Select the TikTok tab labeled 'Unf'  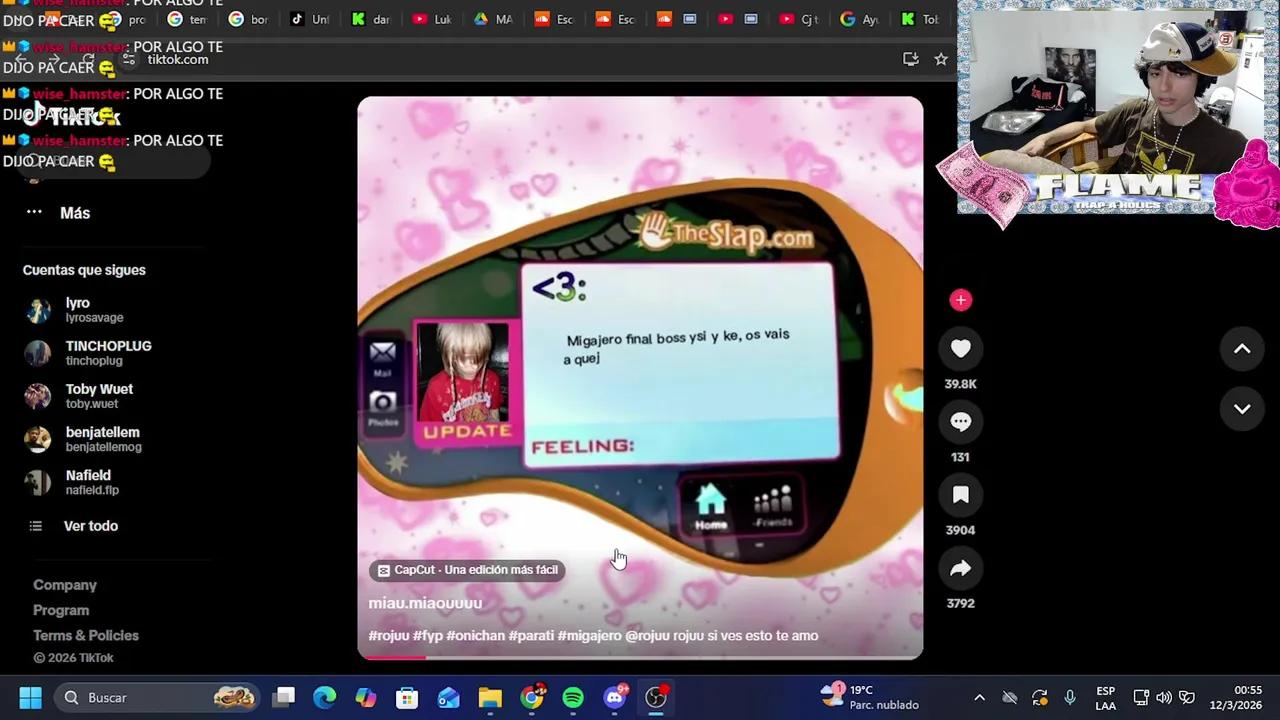(x=309, y=19)
